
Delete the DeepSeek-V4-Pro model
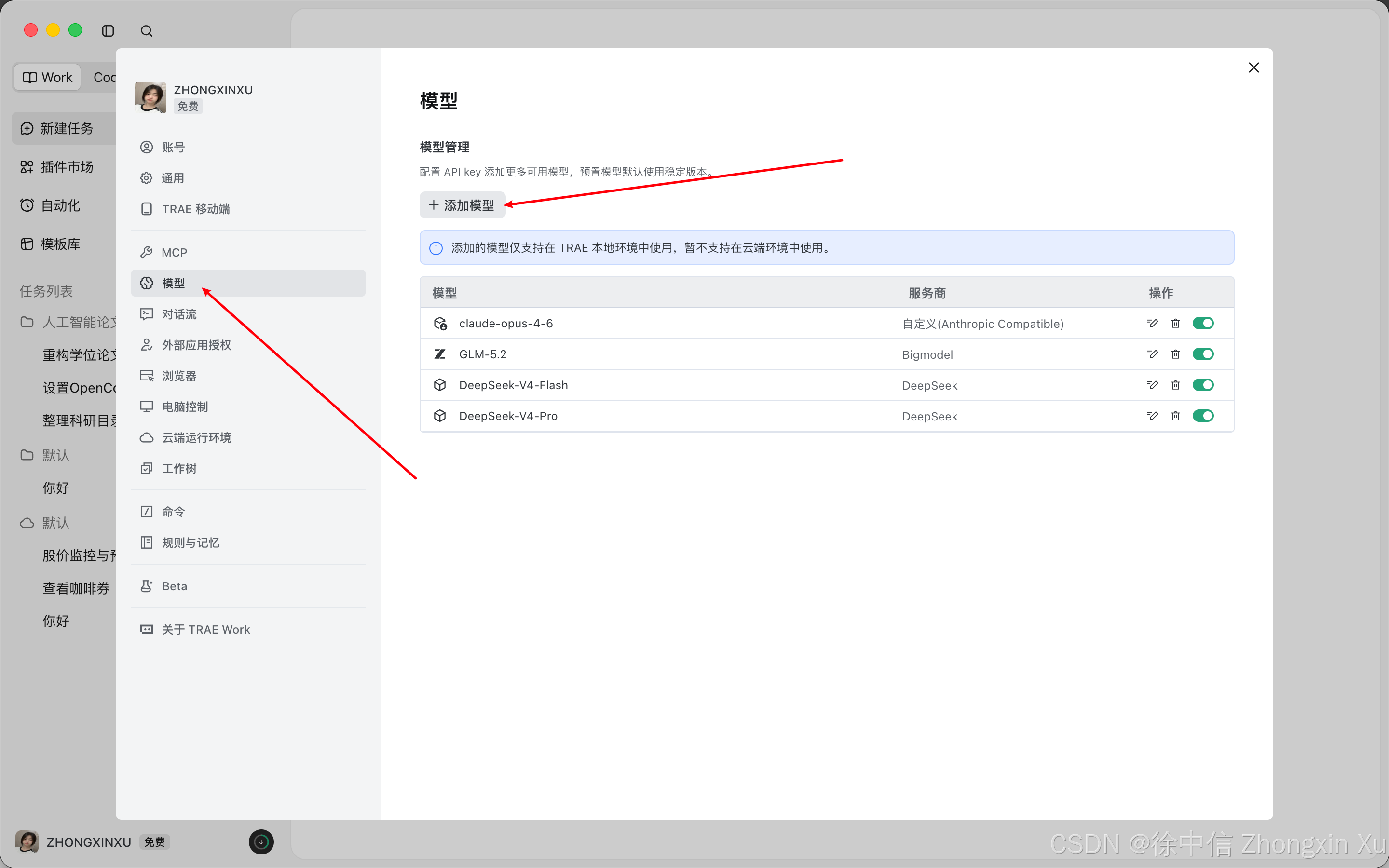click(x=1175, y=416)
